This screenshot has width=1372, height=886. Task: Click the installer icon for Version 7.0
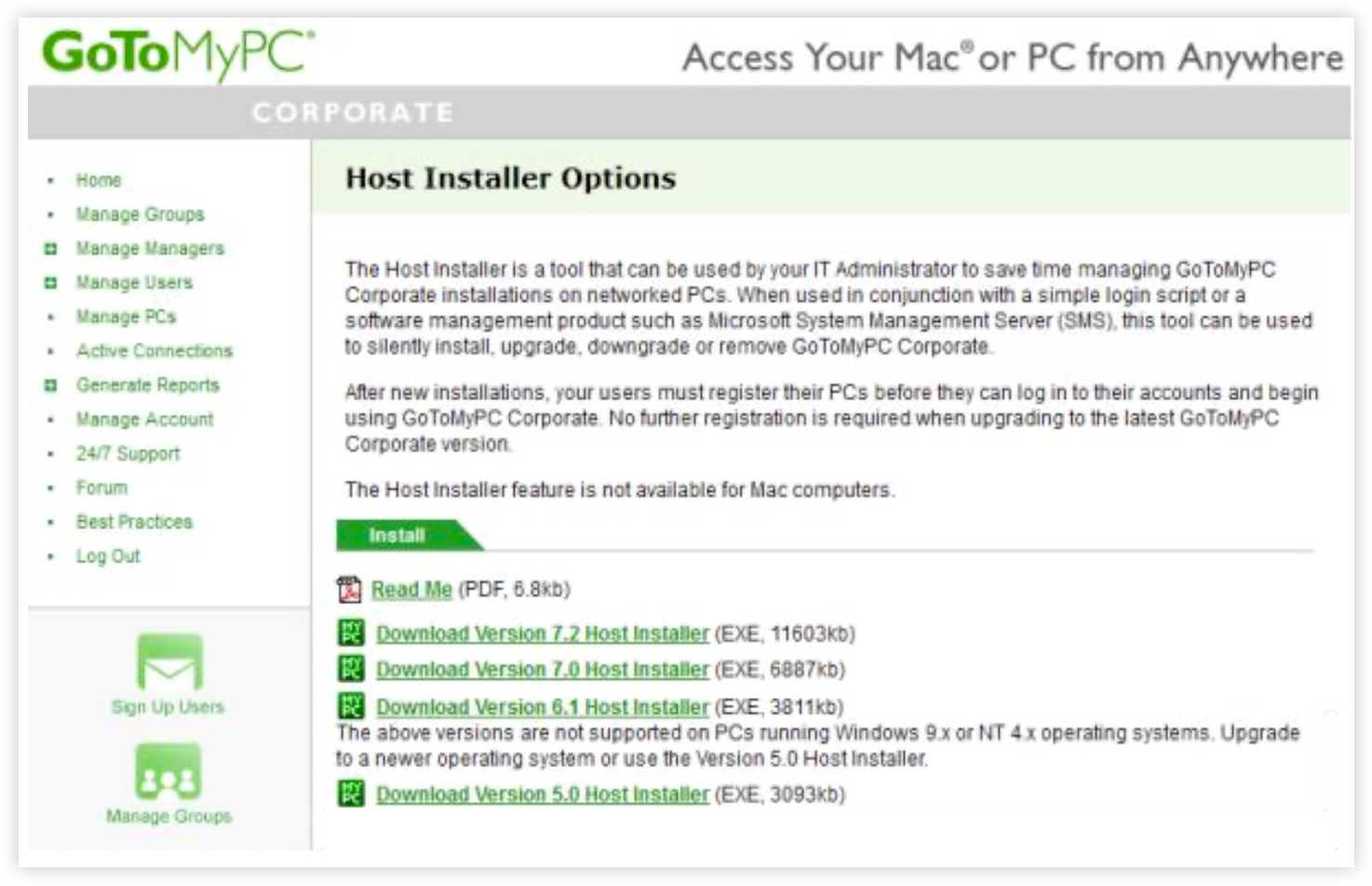tap(351, 669)
